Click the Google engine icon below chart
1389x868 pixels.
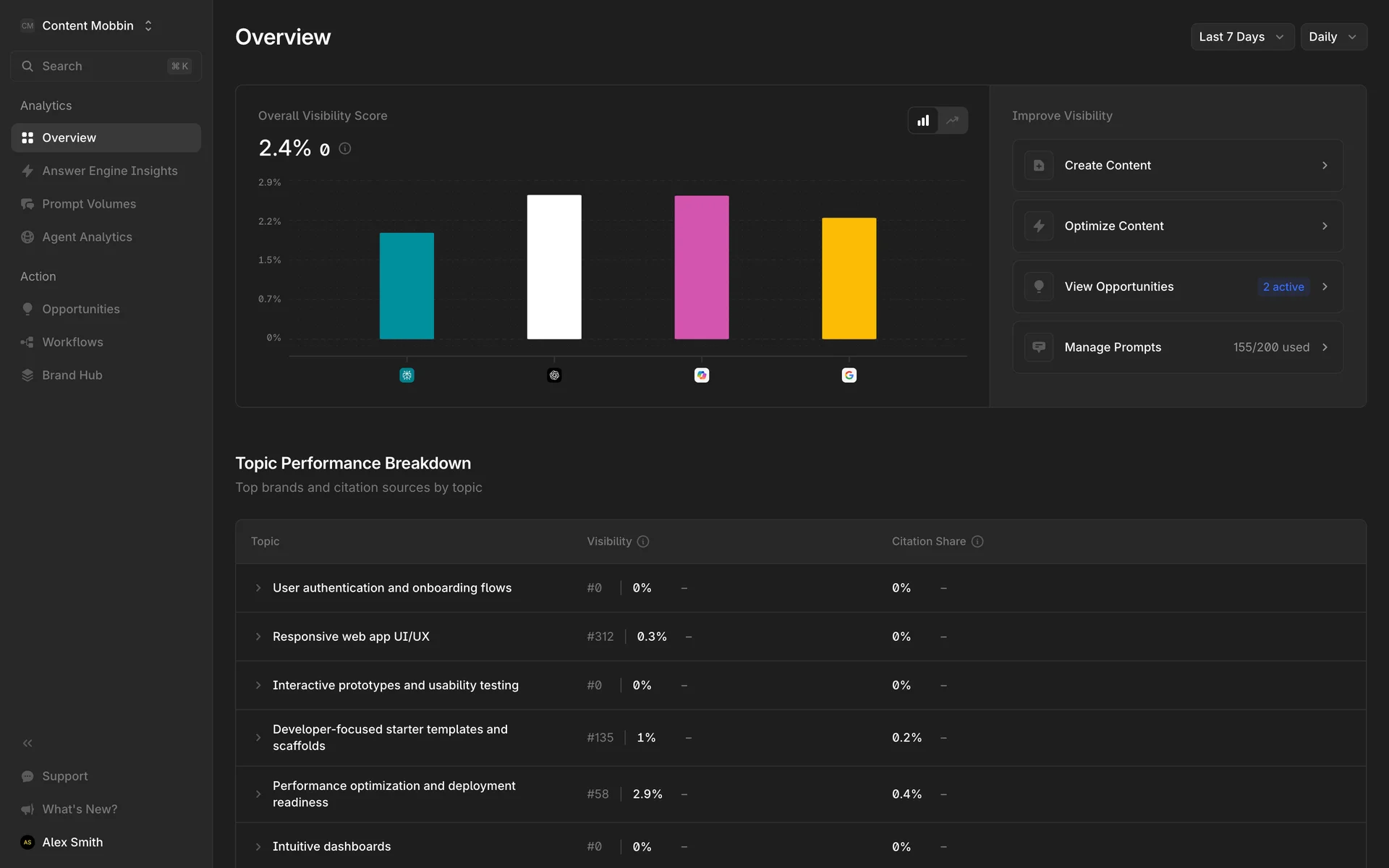click(849, 375)
